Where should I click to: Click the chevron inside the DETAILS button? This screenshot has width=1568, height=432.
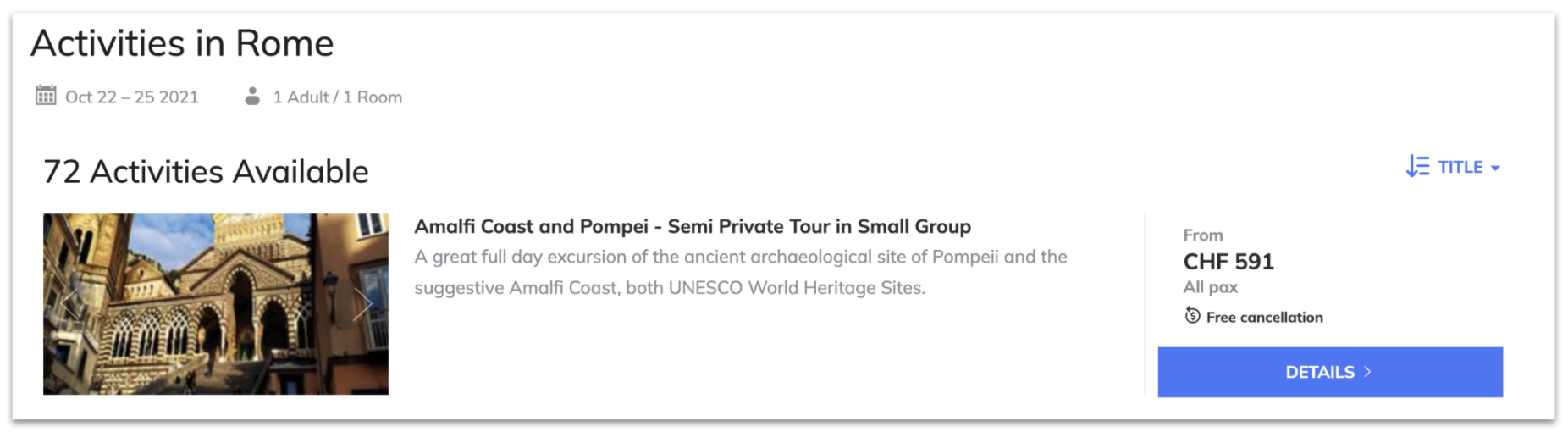[x=1367, y=372]
